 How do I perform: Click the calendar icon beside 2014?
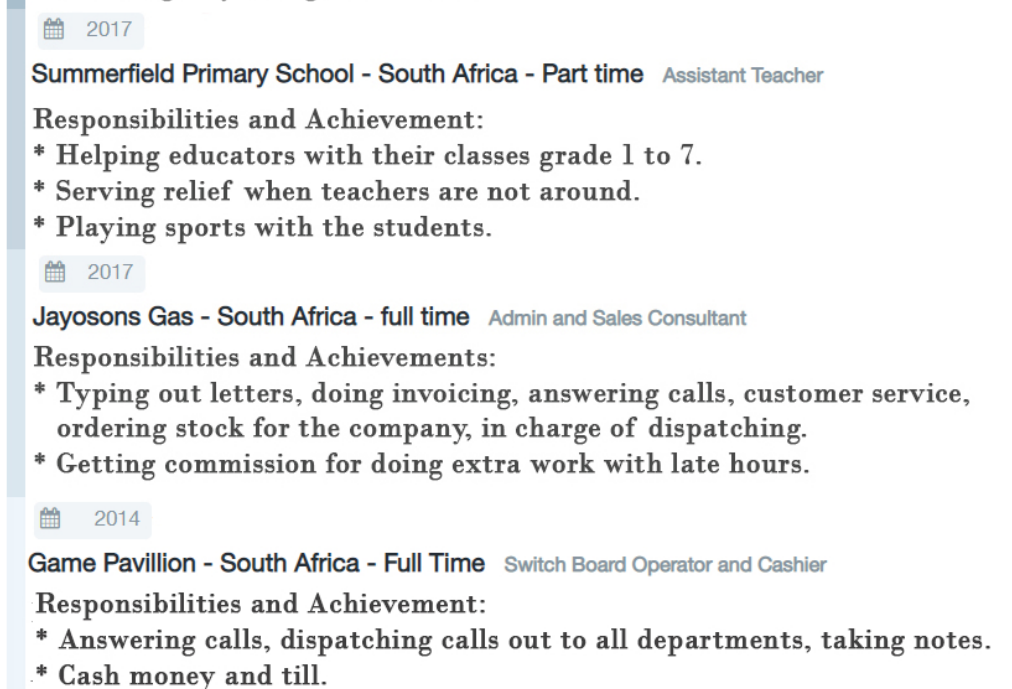[50, 519]
